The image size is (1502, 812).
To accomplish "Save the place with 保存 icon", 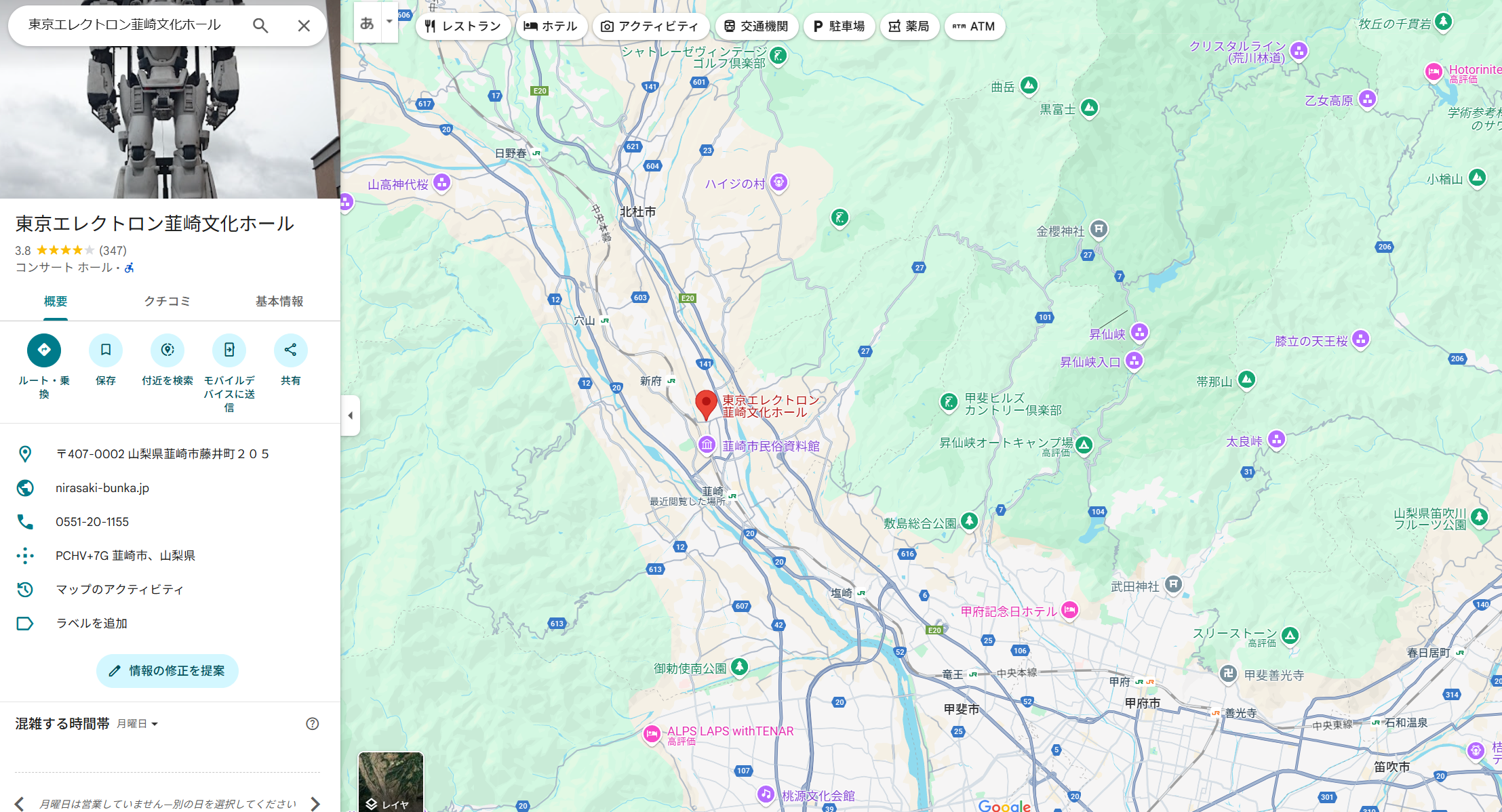I will coord(106,350).
